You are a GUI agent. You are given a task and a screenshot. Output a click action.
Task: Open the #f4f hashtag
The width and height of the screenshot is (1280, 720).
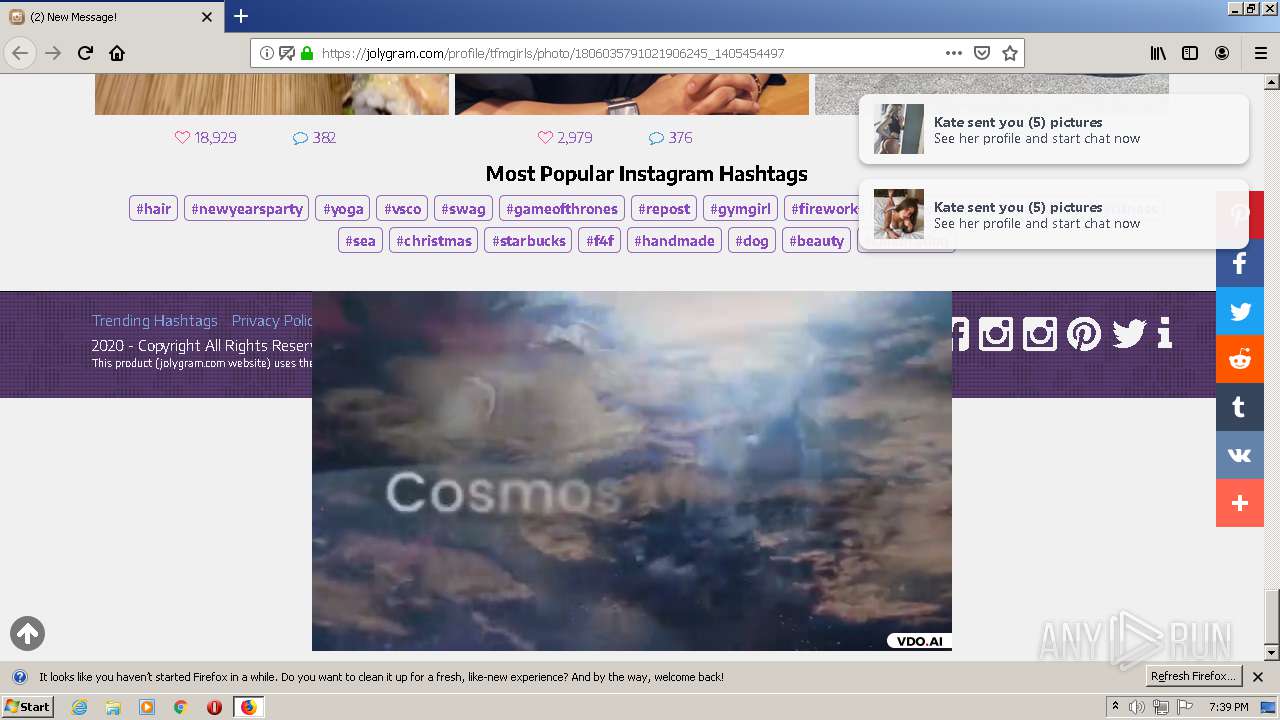(600, 240)
